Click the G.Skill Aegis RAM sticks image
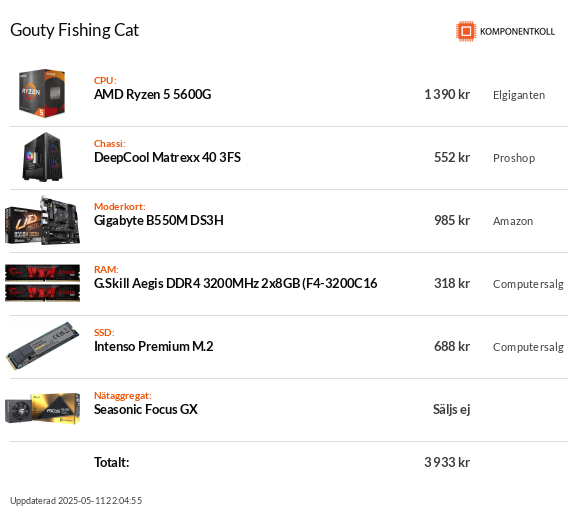The image size is (577, 514). coord(42,283)
